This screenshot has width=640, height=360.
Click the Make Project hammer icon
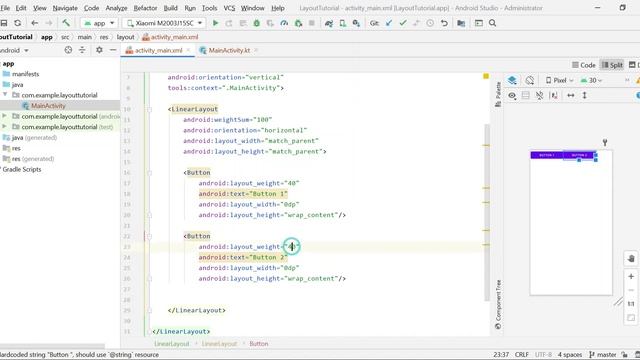(66, 23)
